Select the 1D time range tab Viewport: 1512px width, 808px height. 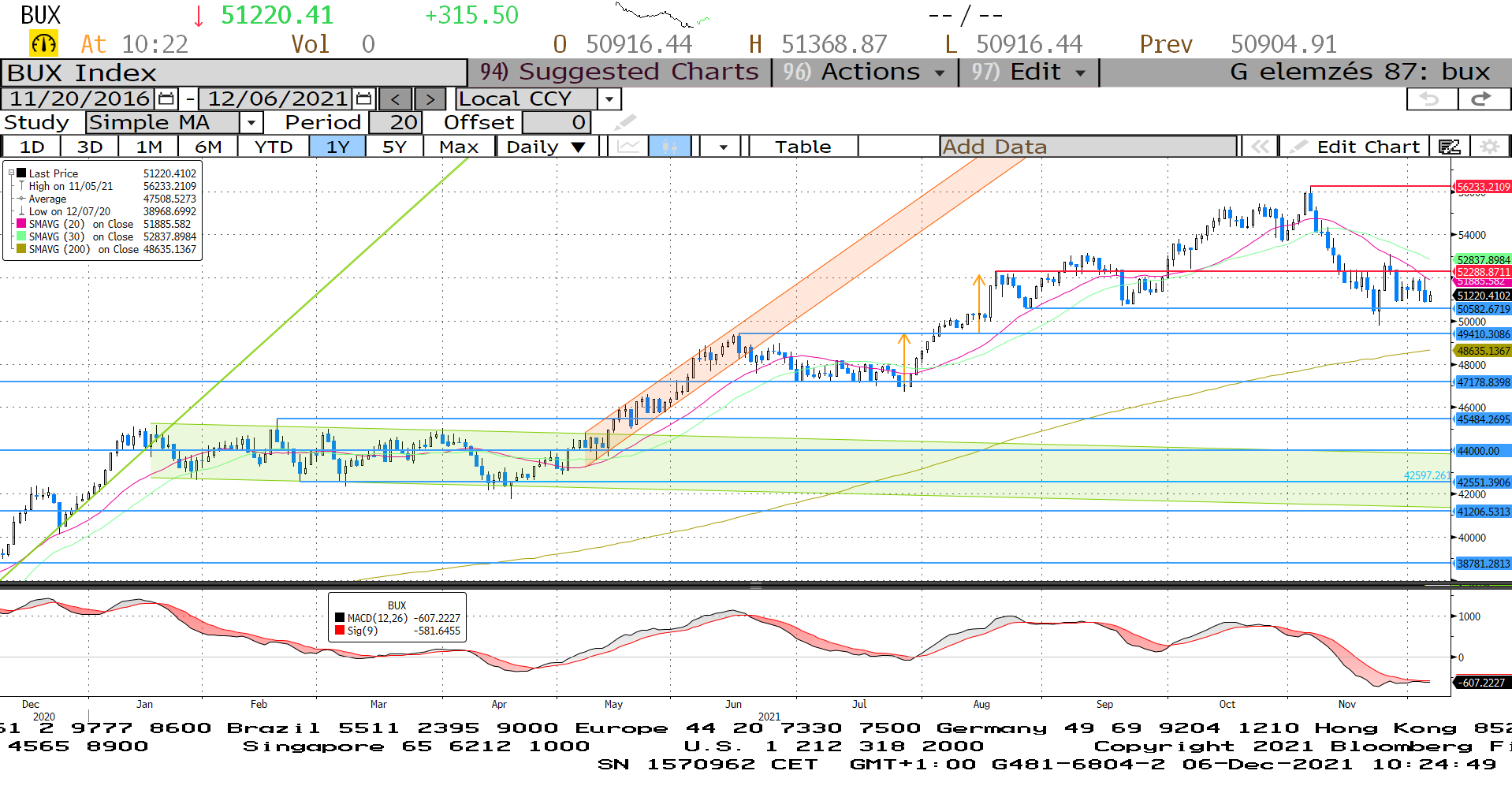[x=32, y=147]
